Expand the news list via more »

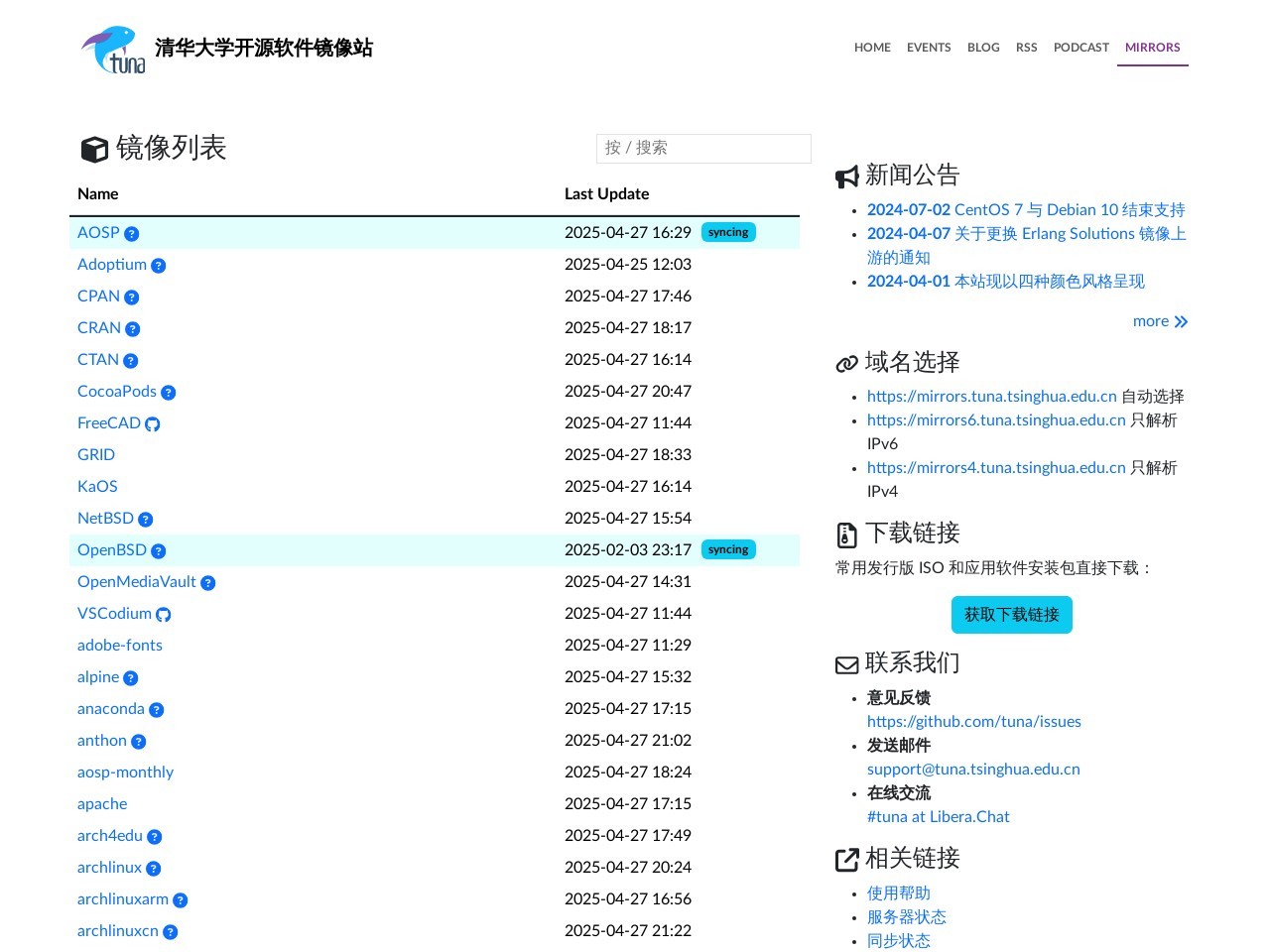click(x=1160, y=321)
